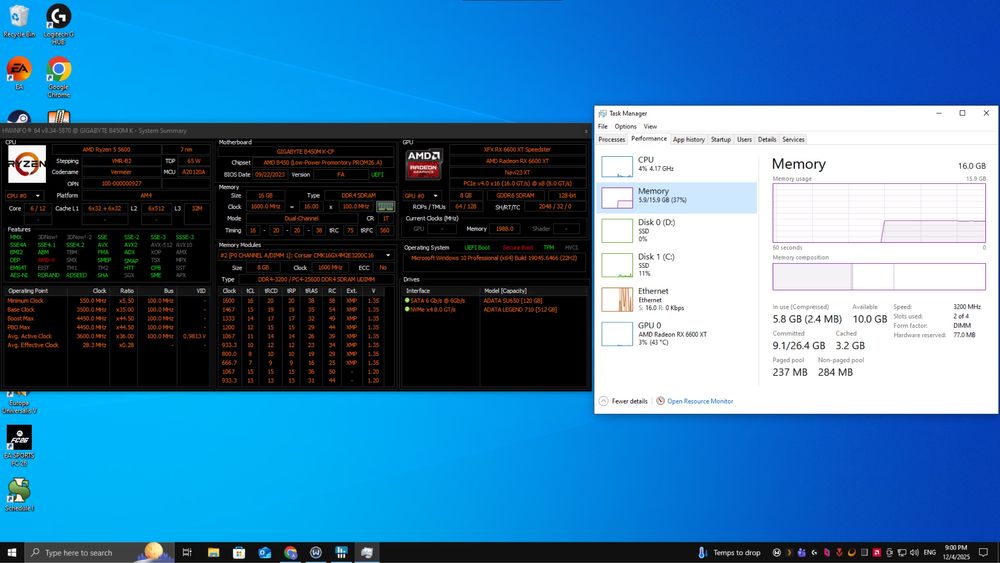
Task: Select the Schedule I desktop icon
Action: click(x=19, y=495)
